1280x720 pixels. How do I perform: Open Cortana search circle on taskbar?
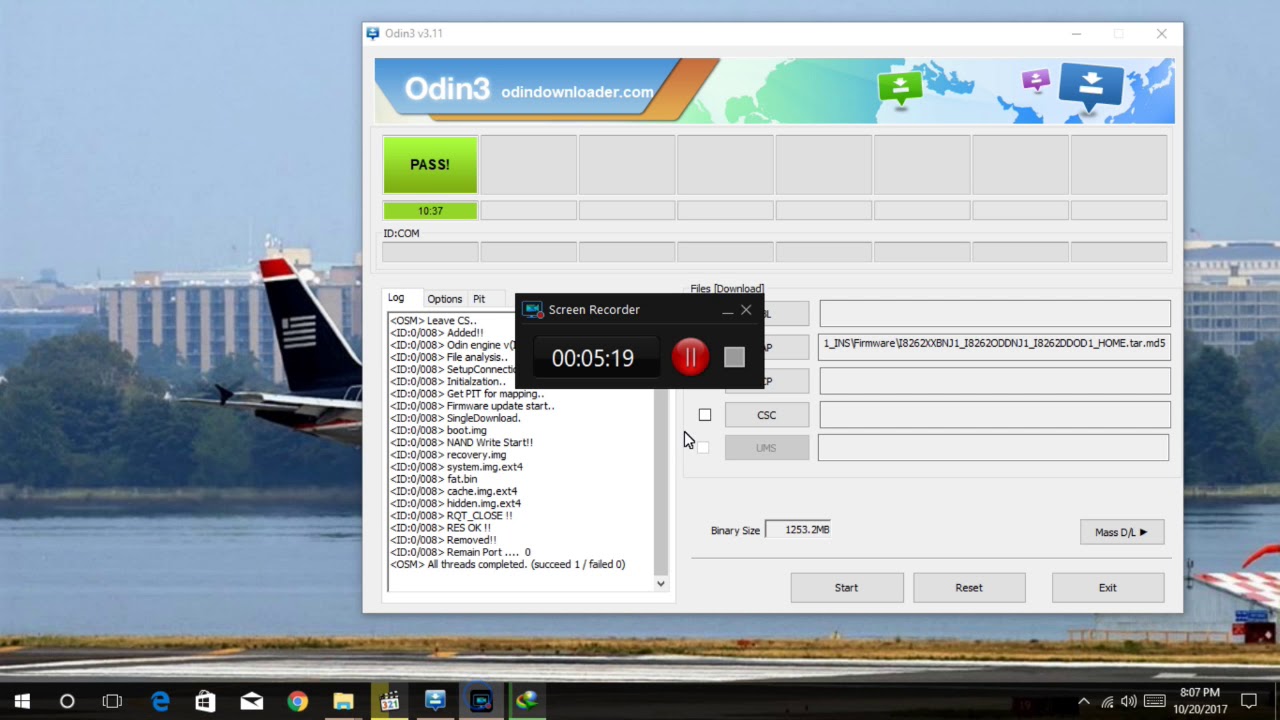tap(67, 701)
